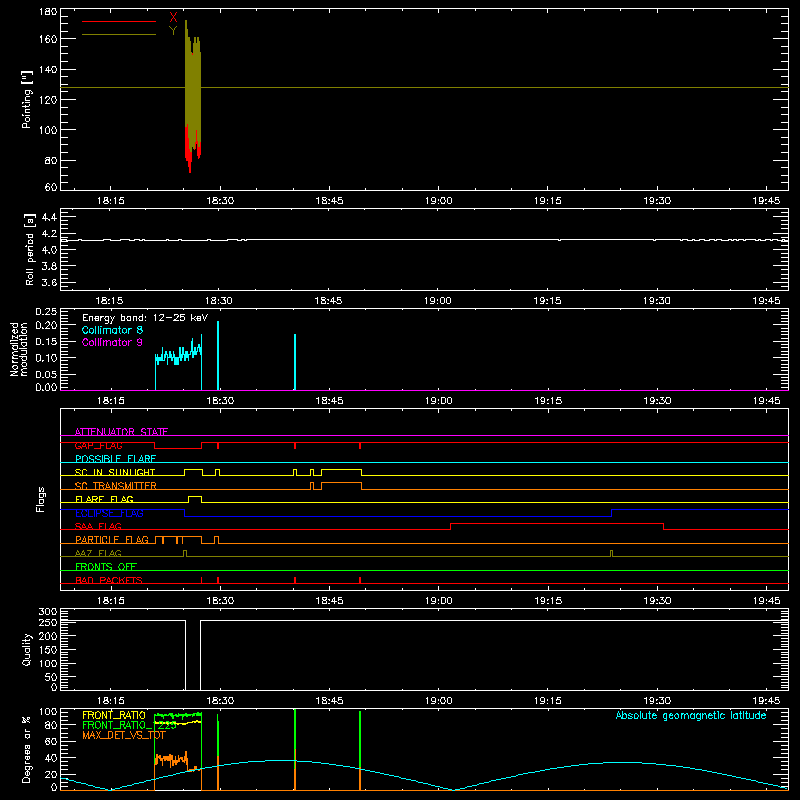
Task: Click the "Degrees or %" axis title
Action: click(x=27, y=749)
